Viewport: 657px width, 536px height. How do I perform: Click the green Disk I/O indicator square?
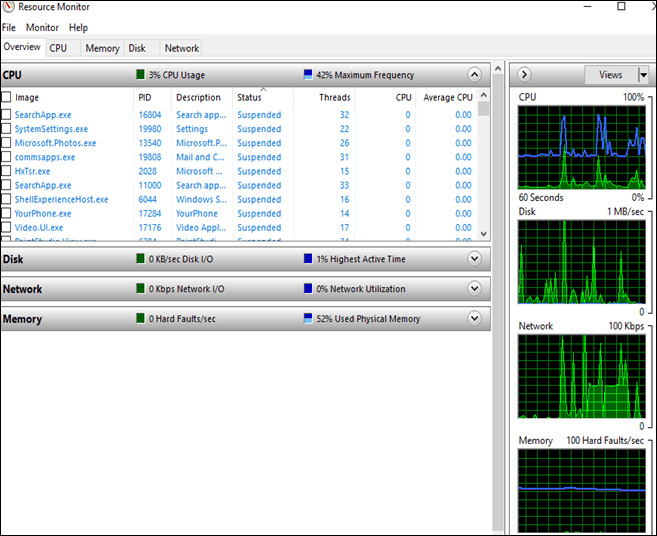140,259
